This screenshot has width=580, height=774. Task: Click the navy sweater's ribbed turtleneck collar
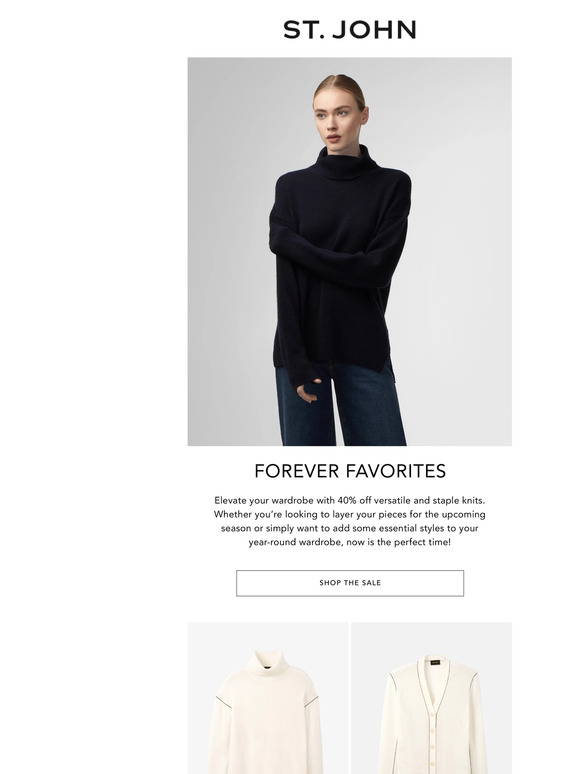[346, 162]
